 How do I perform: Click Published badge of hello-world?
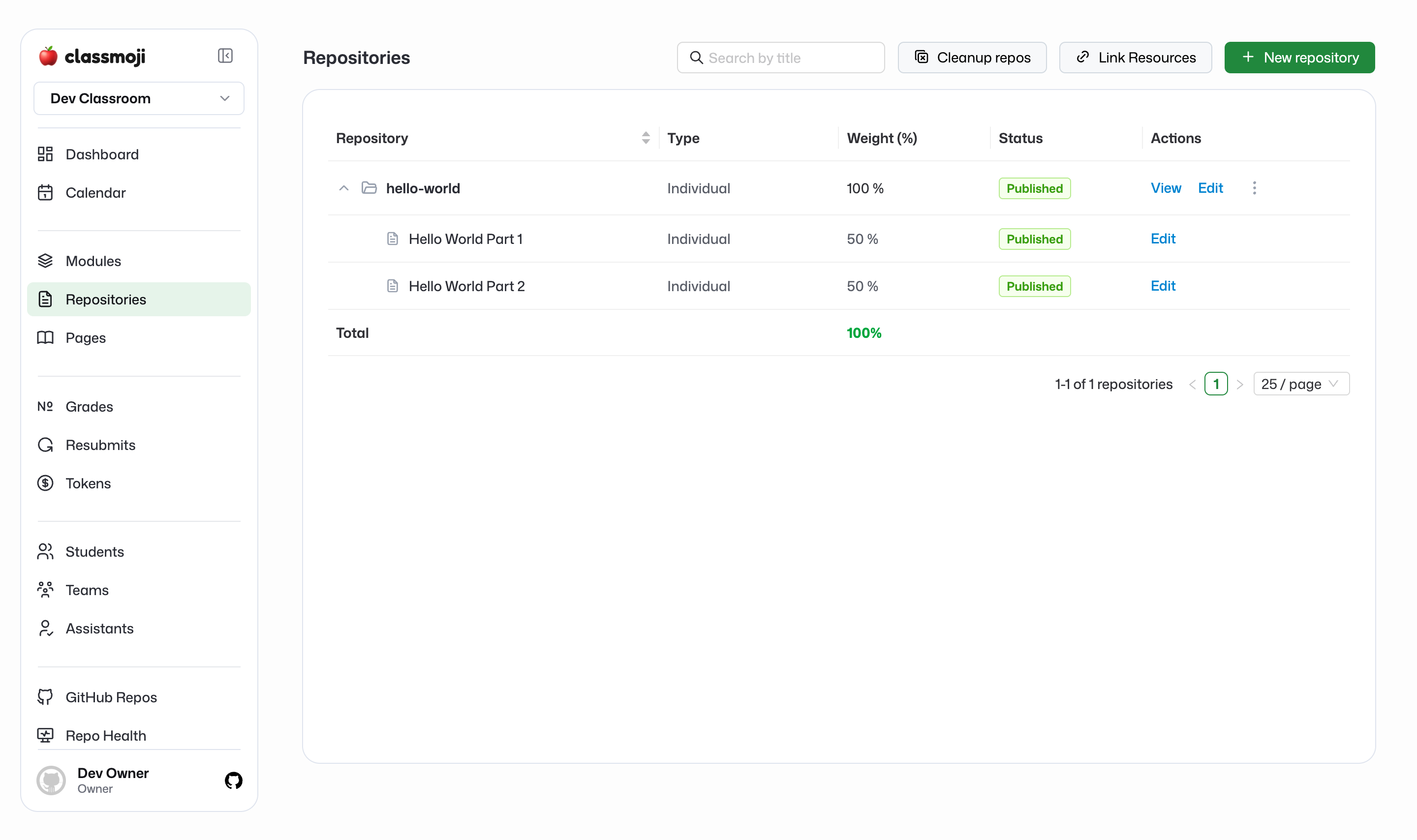point(1034,188)
